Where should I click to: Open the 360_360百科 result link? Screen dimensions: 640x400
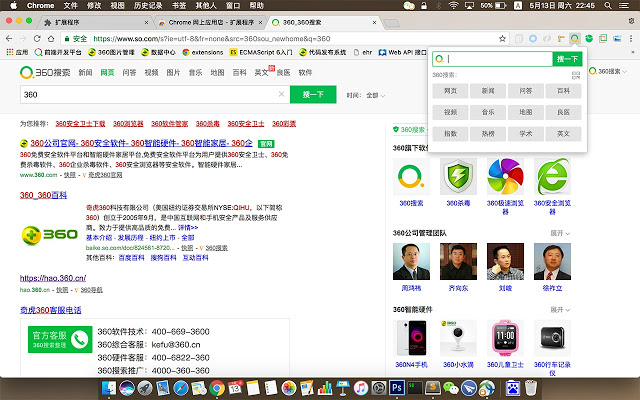click(x=43, y=195)
